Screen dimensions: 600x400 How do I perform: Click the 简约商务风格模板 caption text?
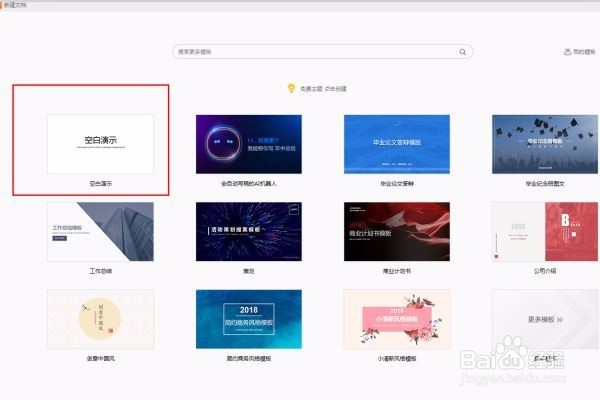pyautogui.click(x=249, y=359)
